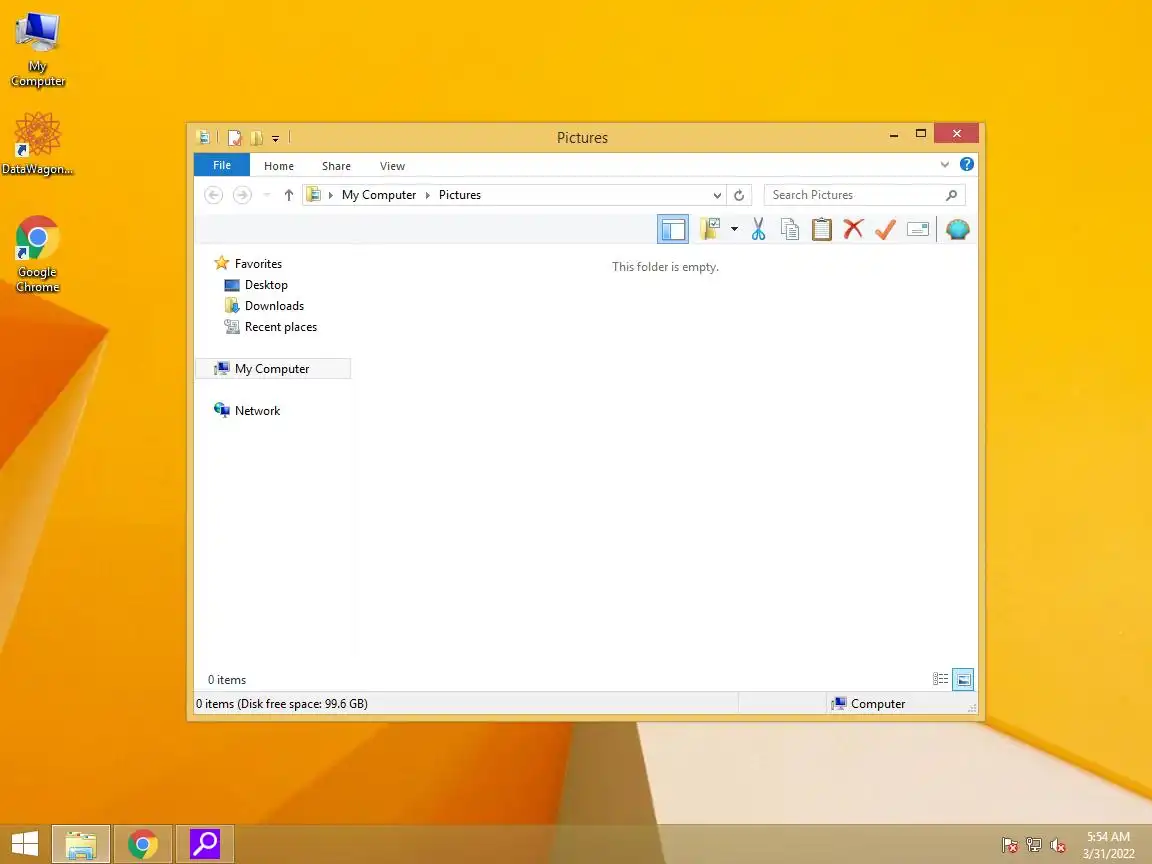1152x864 pixels.
Task: Switch to the Home ribbon tab
Action: [x=278, y=166]
